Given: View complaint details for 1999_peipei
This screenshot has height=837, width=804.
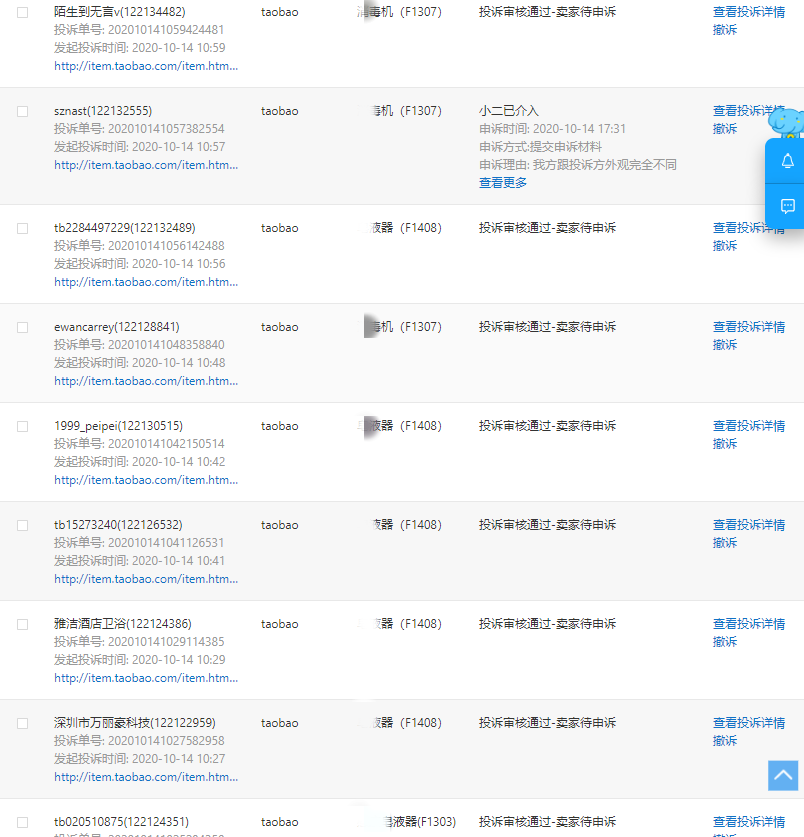Looking at the screenshot, I should point(748,426).
